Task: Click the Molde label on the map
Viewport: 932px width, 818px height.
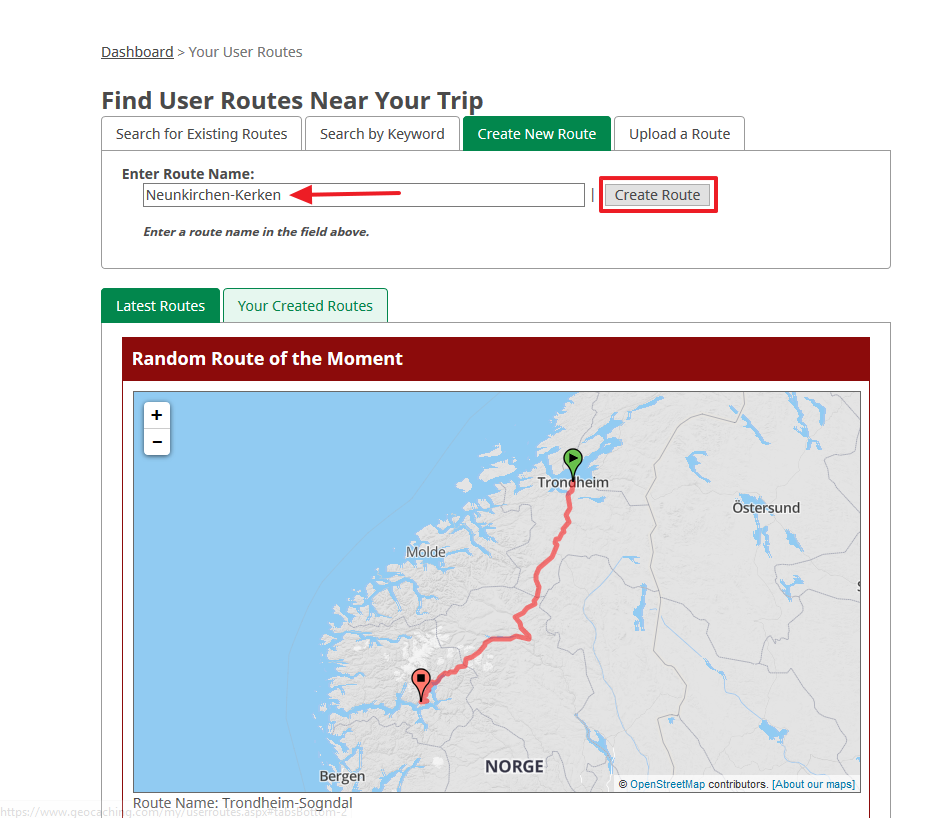Action: (426, 552)
